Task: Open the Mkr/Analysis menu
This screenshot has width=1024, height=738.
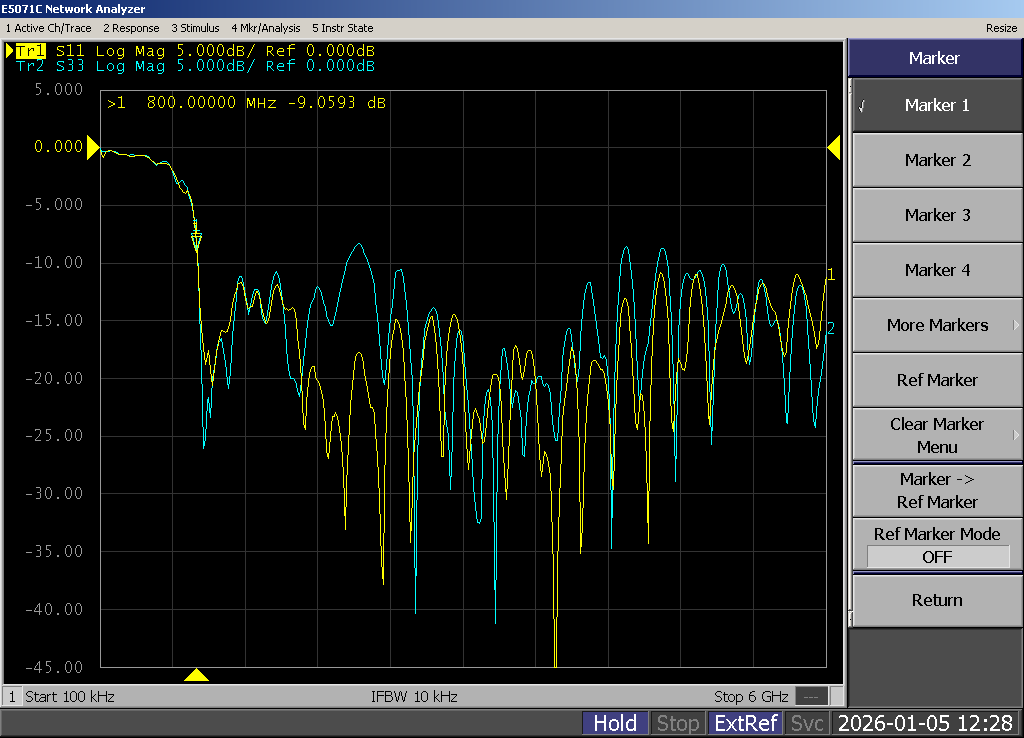Action: coord(265,28)
